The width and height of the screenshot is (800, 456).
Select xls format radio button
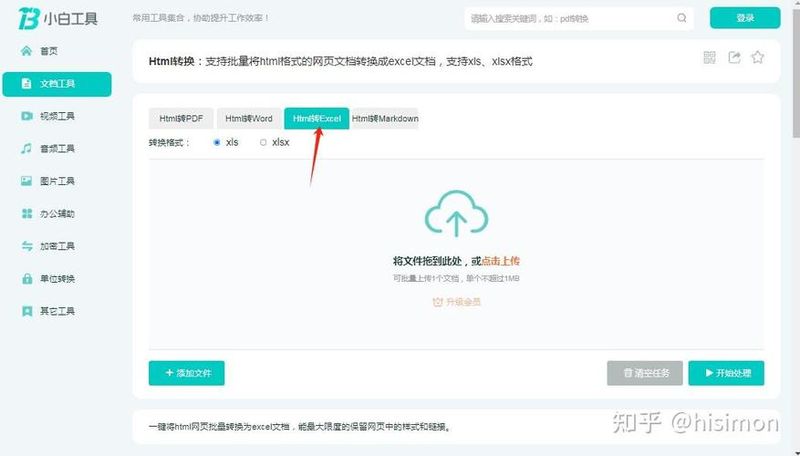[217, 143]
